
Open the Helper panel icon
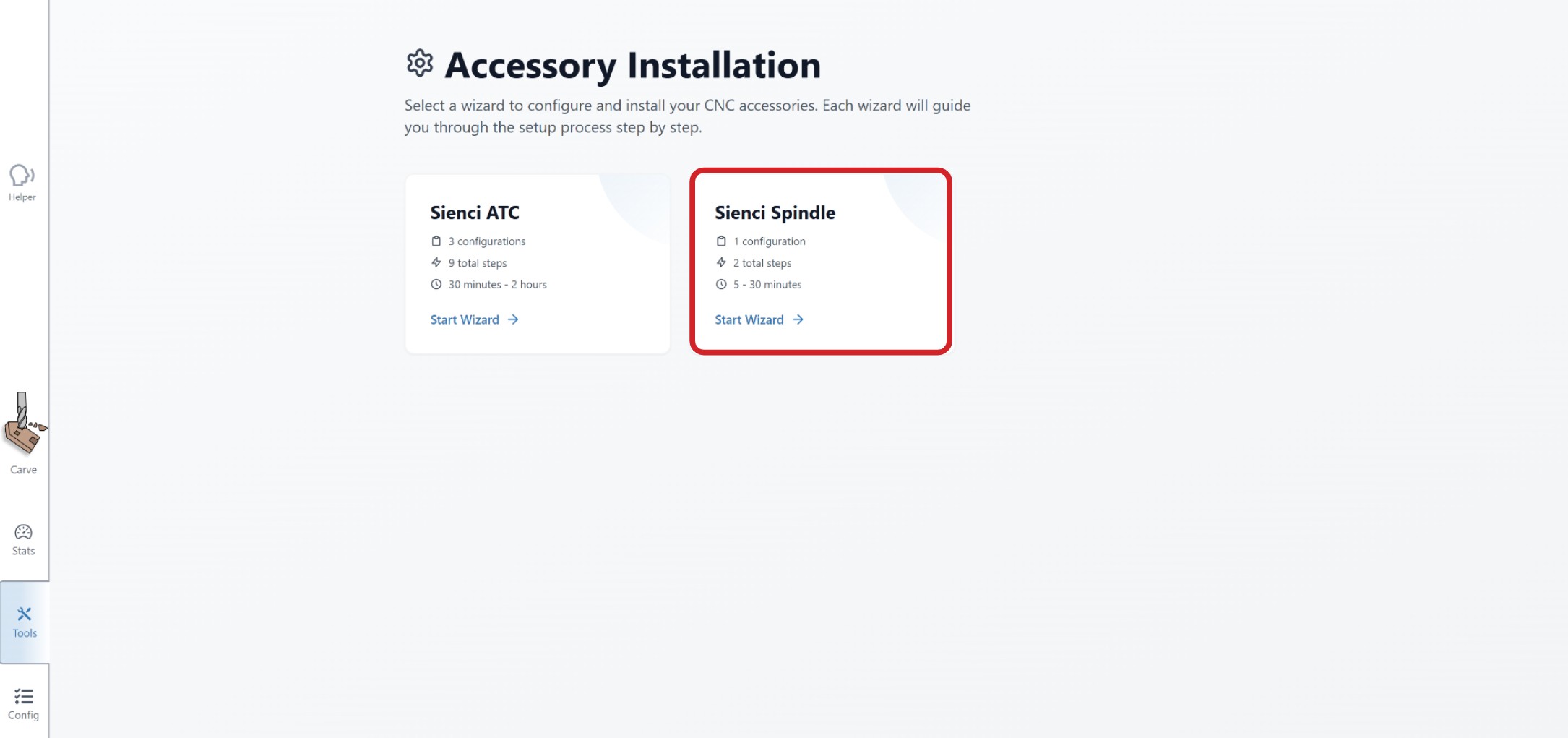(22, 176)
